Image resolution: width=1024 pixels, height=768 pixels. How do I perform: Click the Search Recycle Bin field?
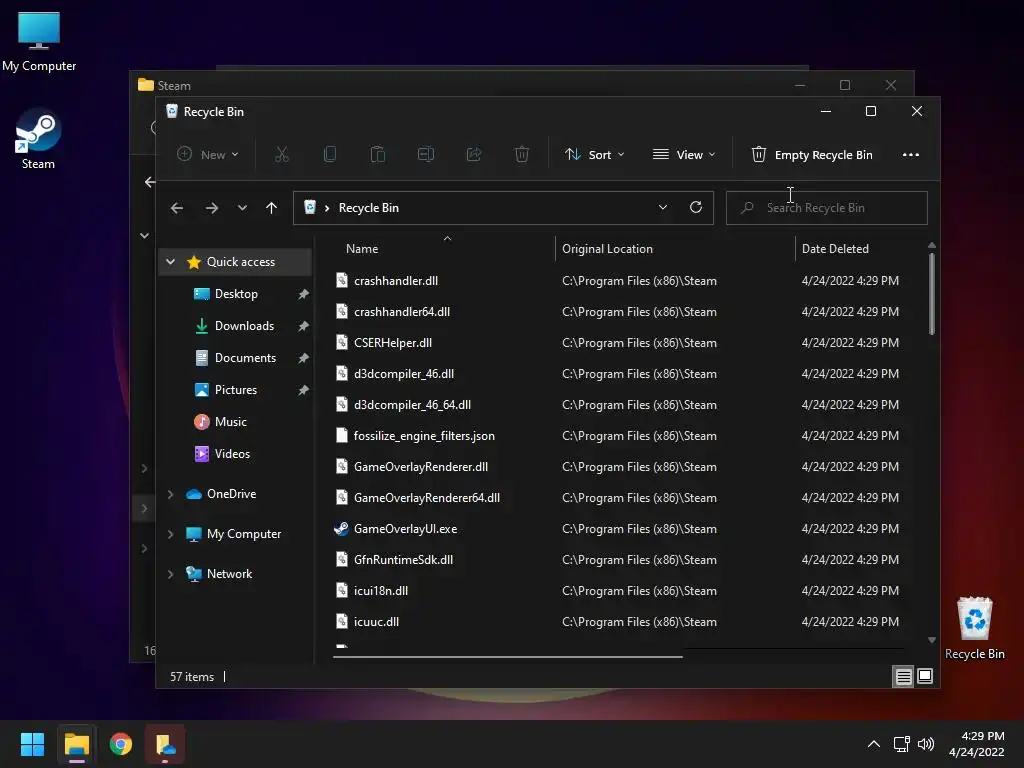827,208
